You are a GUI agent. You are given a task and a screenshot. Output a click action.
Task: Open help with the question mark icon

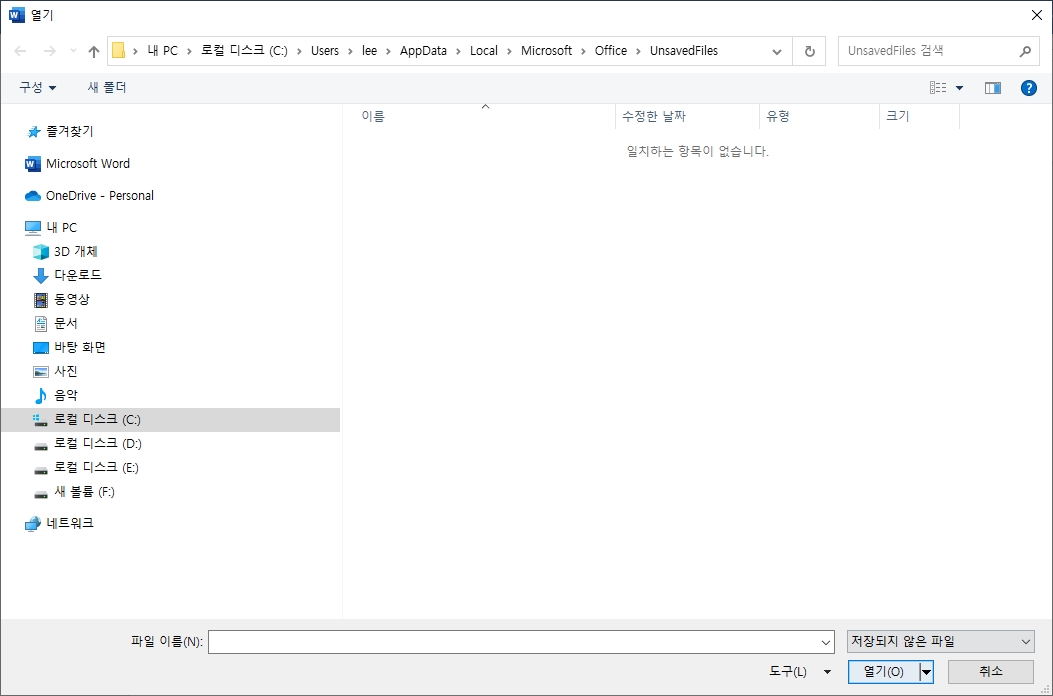click(x=1028, y=88)
